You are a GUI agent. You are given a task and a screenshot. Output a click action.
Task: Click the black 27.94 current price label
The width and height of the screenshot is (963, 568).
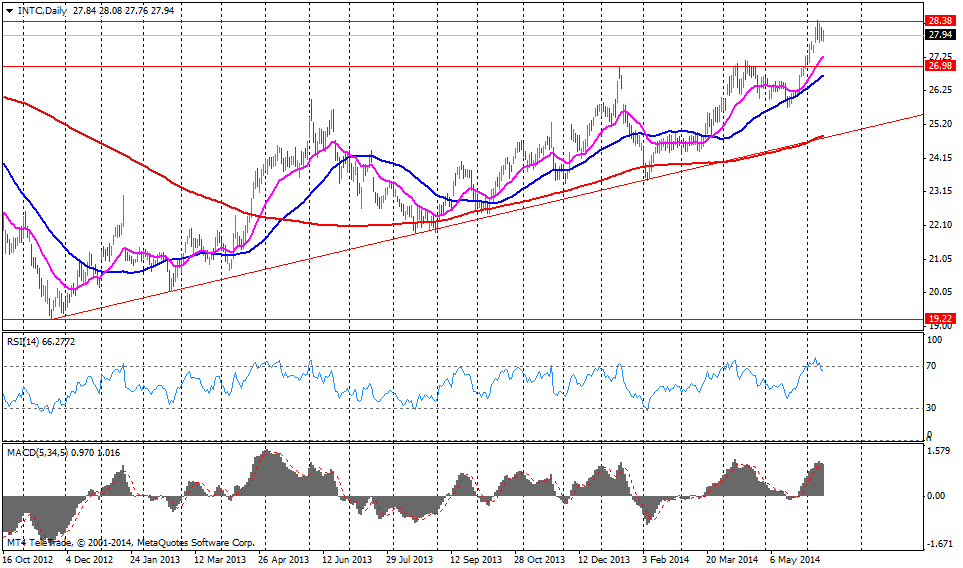pyautogui.click(x=939, y=34)
